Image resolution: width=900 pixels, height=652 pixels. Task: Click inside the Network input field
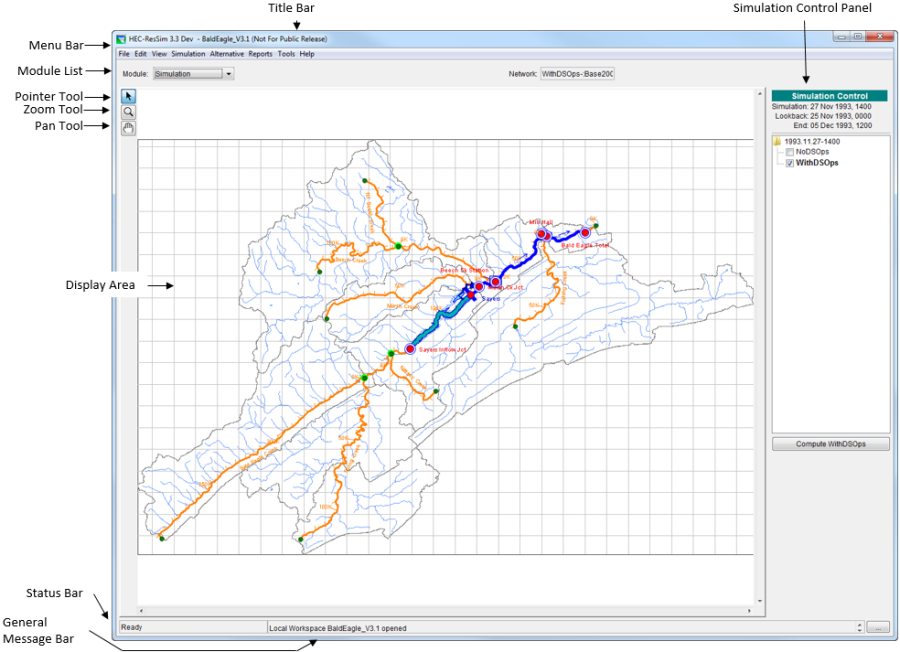(575, 73)
